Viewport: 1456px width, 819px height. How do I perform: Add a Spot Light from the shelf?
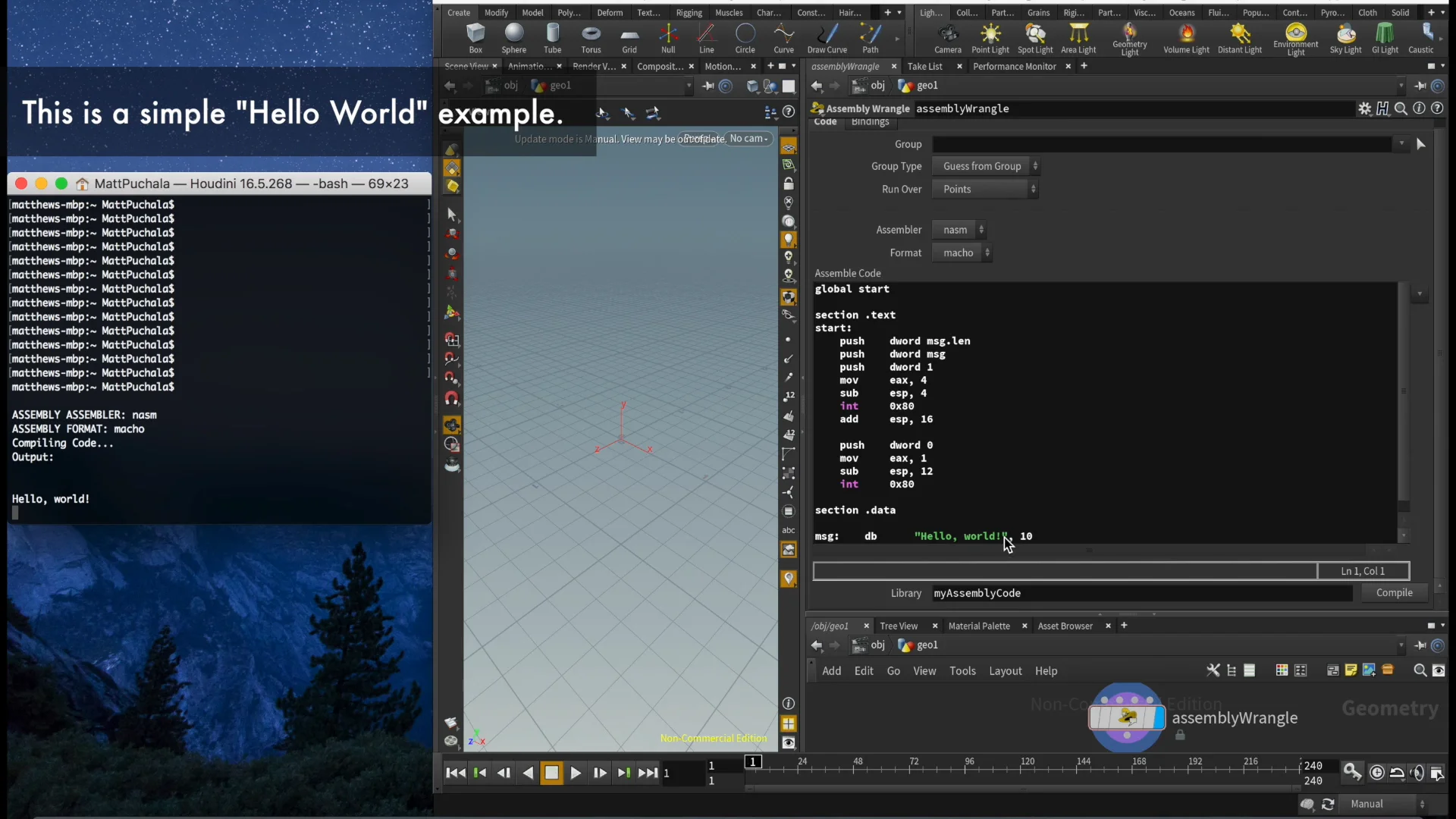[1035, 38]
